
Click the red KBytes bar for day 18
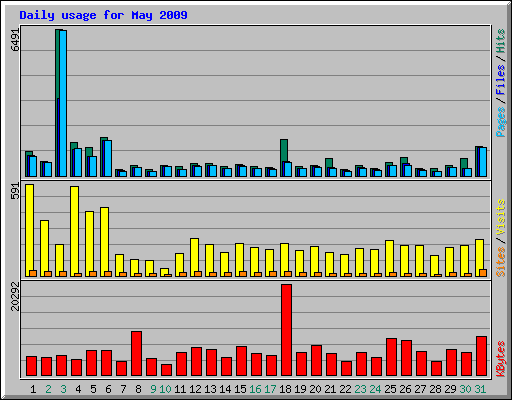click(x=286, y=330)
